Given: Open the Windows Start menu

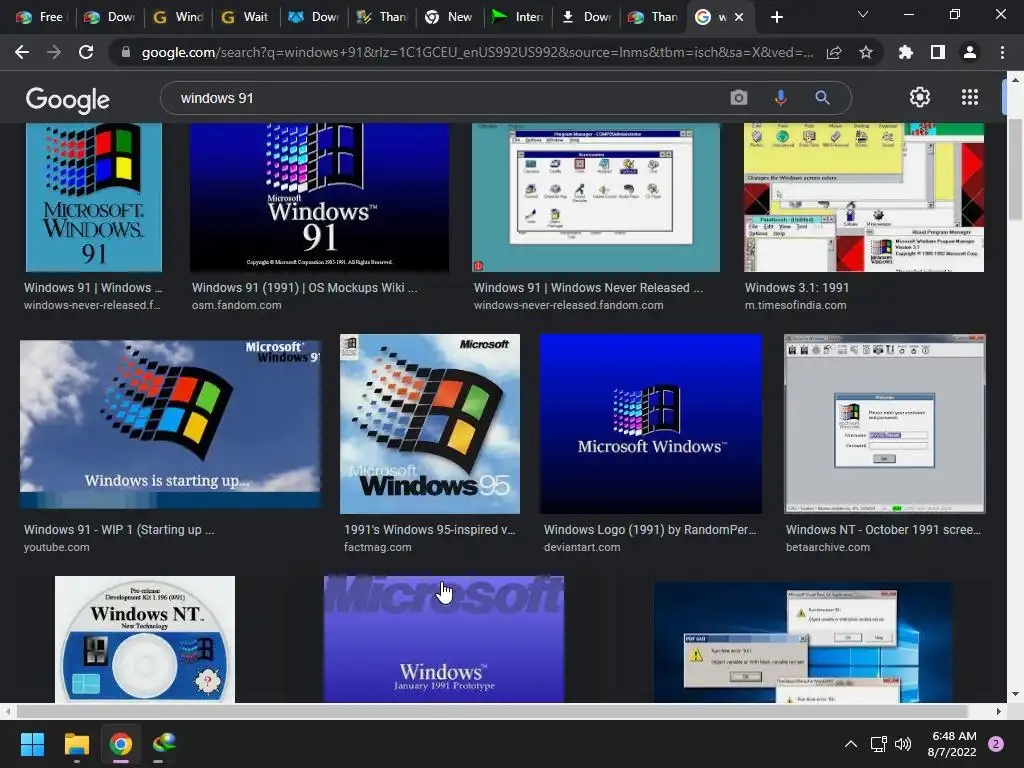Looking at the screenshot, I should 32,744.
